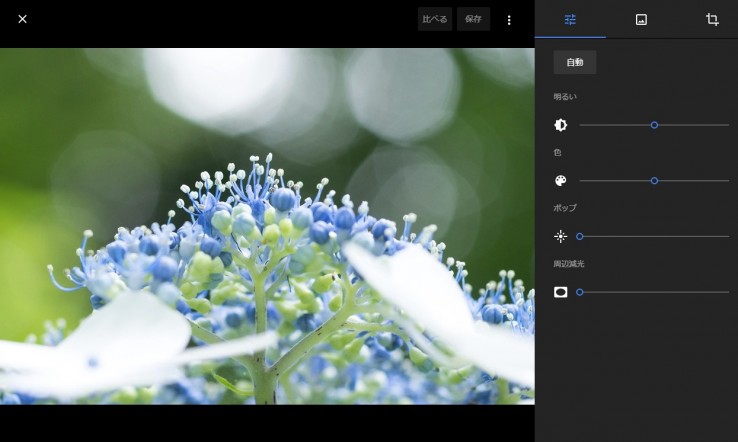The height and width of the screenshot is (442, 738).
Task: Open the filters tab with image icon
Action: click(x=641, y=20)
